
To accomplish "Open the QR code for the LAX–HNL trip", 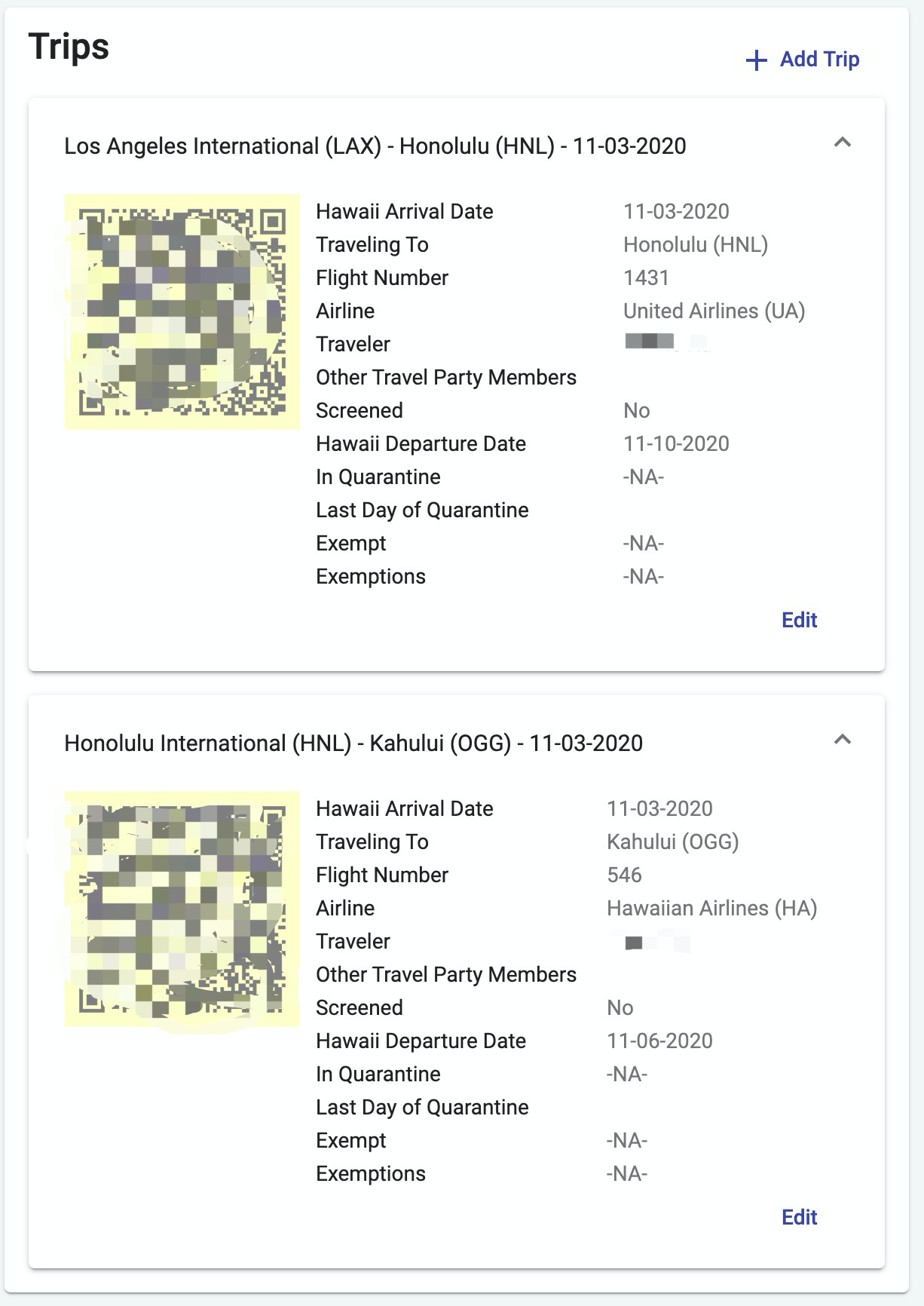I will click(x=182, y=312).
